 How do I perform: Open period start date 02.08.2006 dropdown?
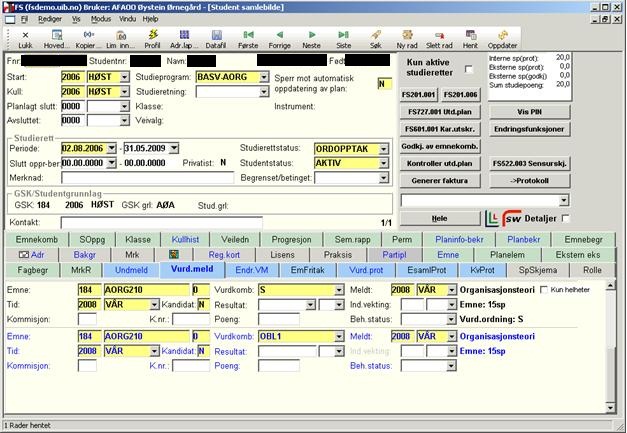click(x=112, y=148)
